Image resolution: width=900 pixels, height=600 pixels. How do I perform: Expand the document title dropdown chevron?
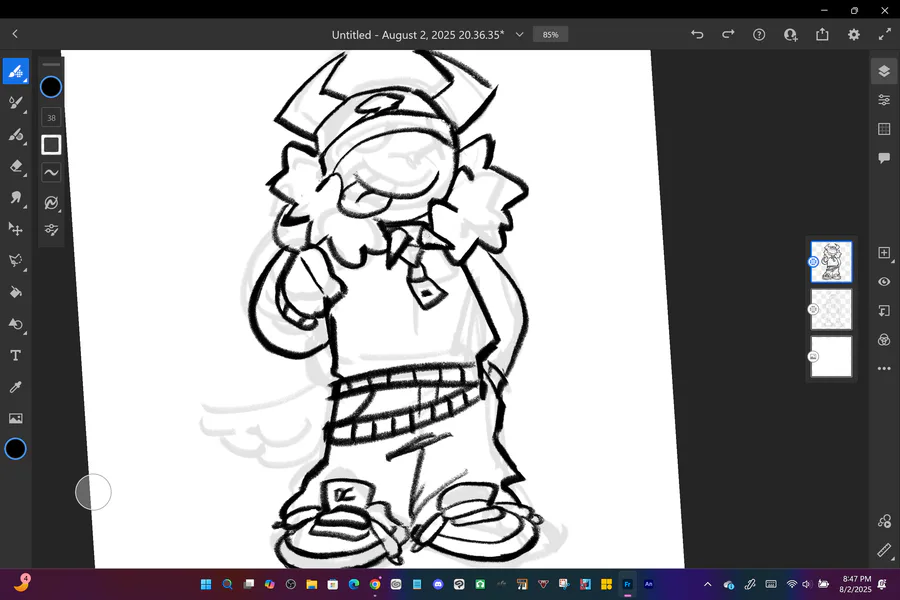[519, 34]
